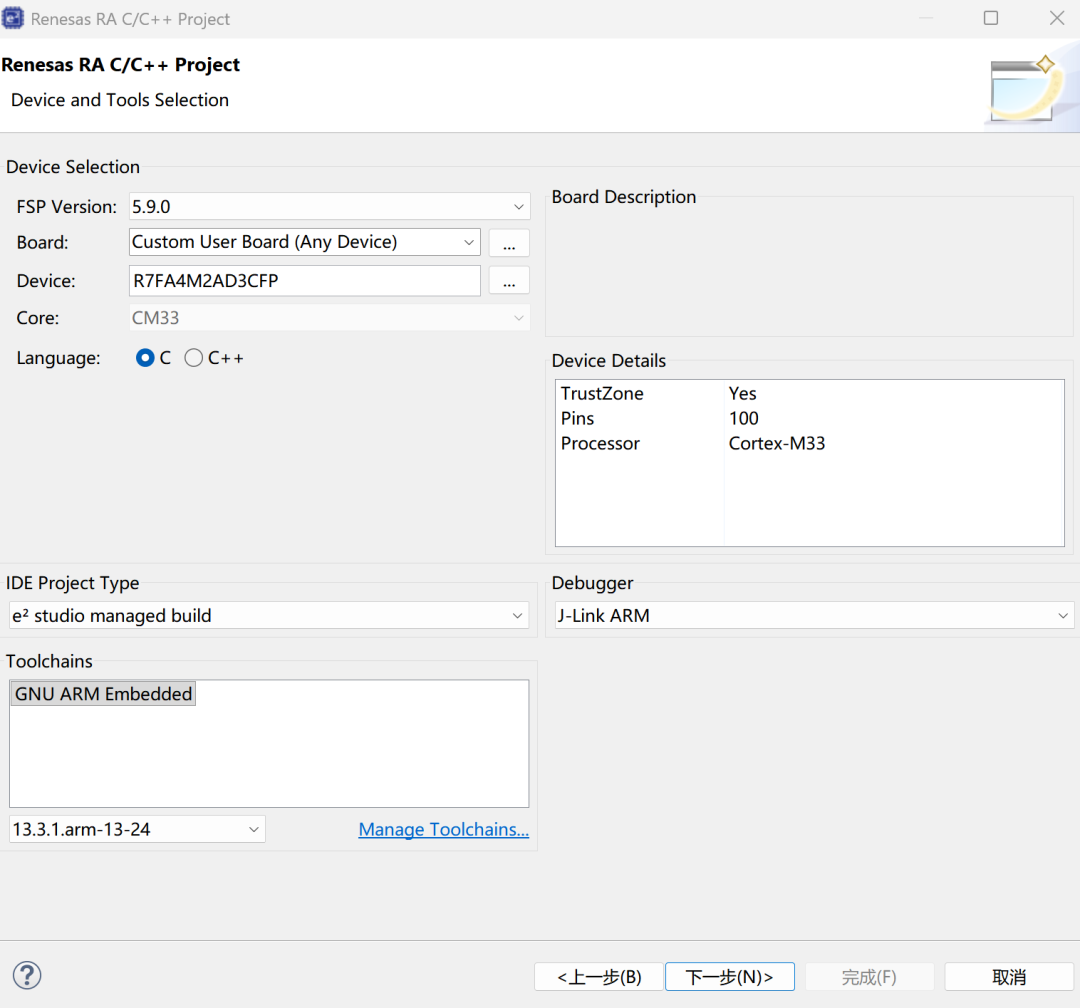Select GNU ARM Embedded toolchain
This screenshot has width=1080, height=1008.
click(103, 694)
